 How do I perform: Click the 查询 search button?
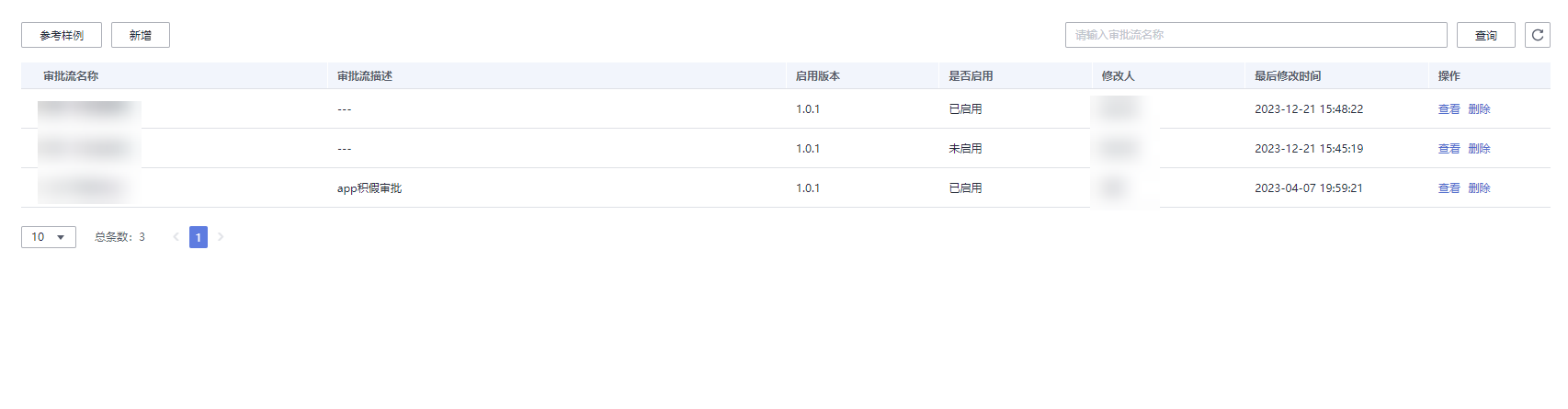pyautogui.click(x=1486, y=35)
